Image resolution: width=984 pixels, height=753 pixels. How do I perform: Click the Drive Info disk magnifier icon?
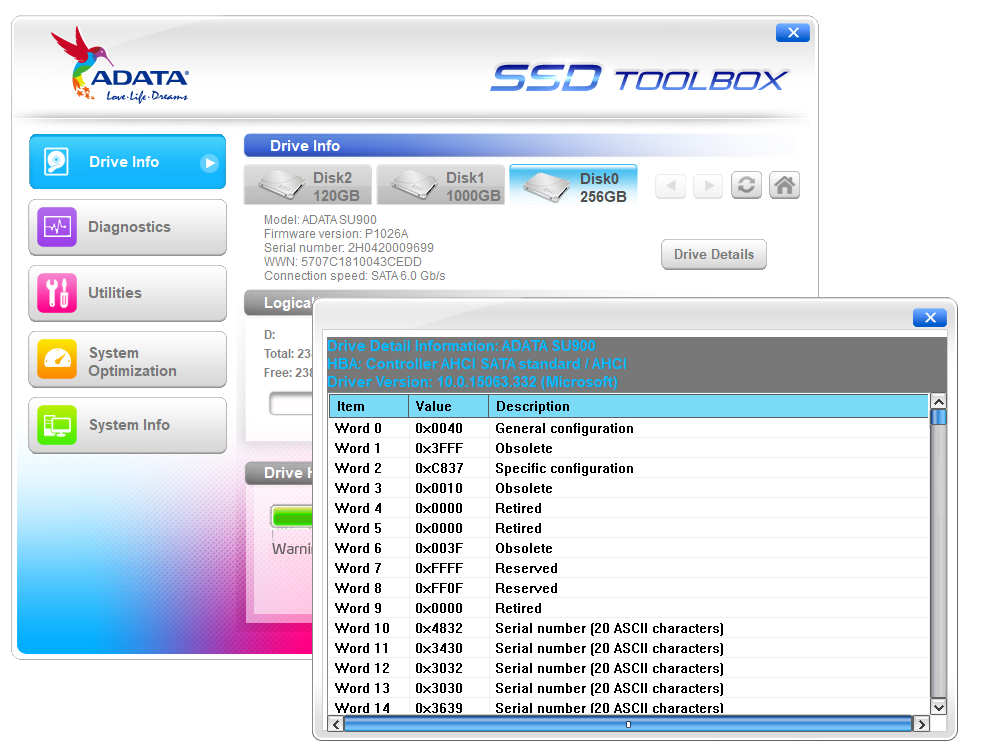[56, 162]
